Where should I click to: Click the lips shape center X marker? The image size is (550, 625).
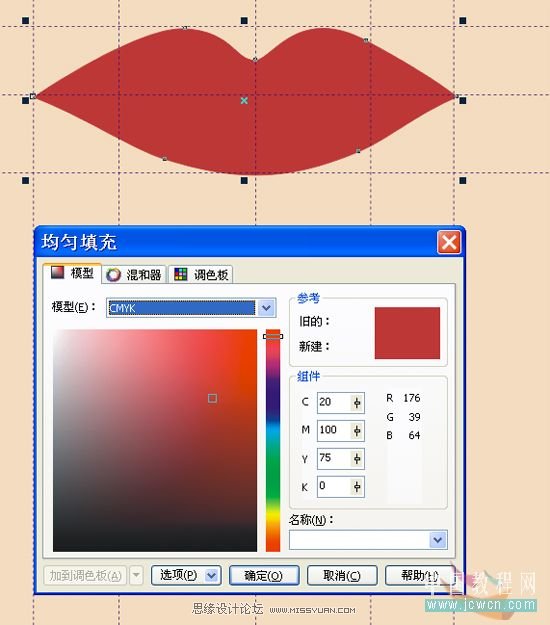pos(244,100)
